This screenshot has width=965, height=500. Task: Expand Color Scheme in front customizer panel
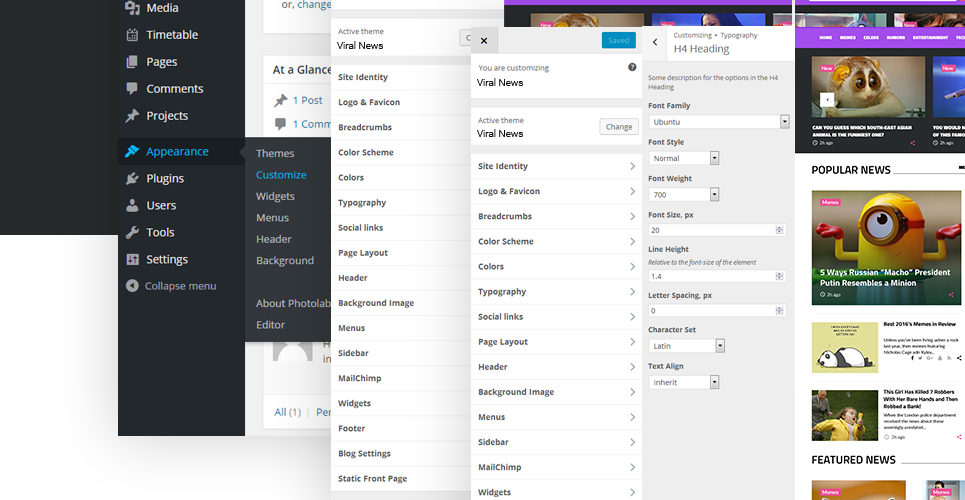[x=556, y=241]
